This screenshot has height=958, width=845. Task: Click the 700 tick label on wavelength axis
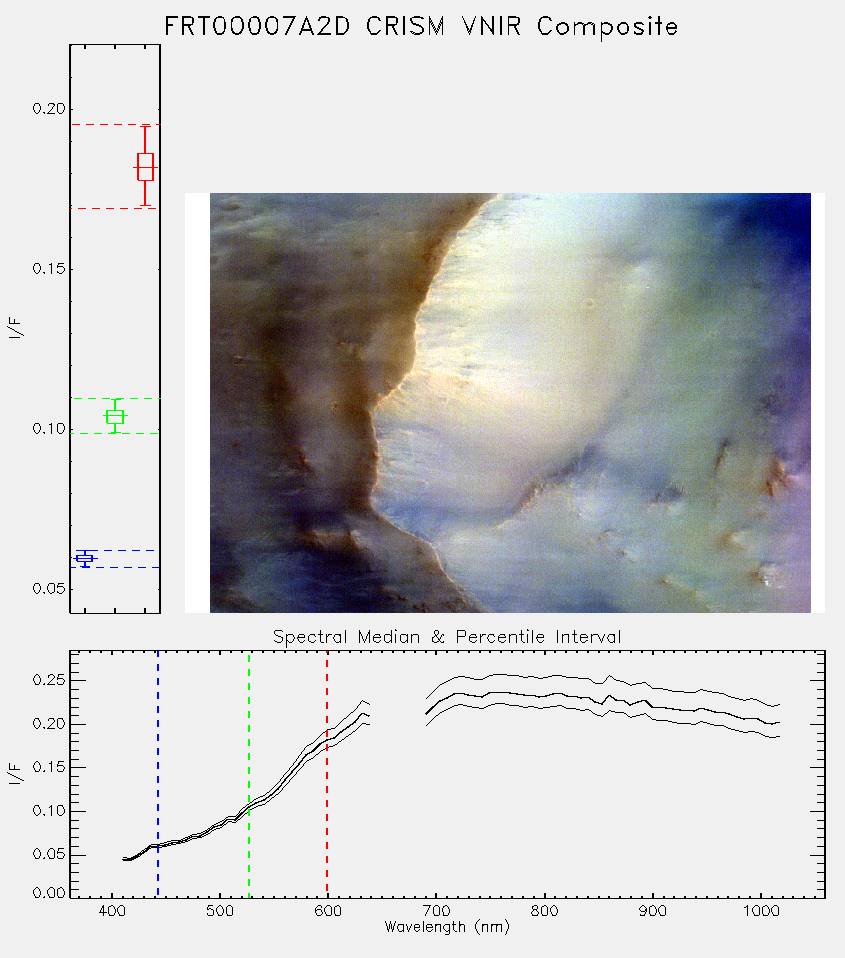[x=436, y=911]
